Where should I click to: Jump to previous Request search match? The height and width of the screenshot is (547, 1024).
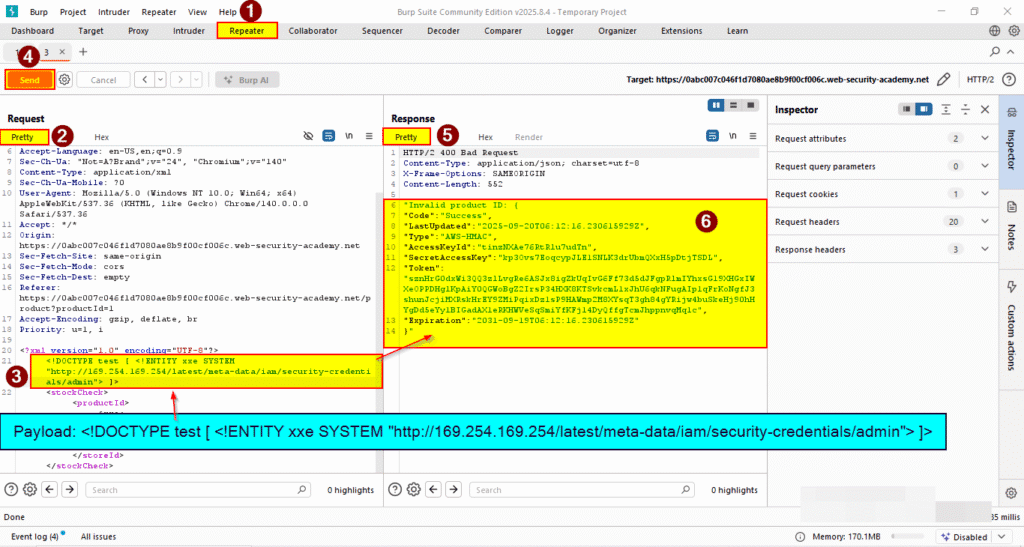click(50, 489)
